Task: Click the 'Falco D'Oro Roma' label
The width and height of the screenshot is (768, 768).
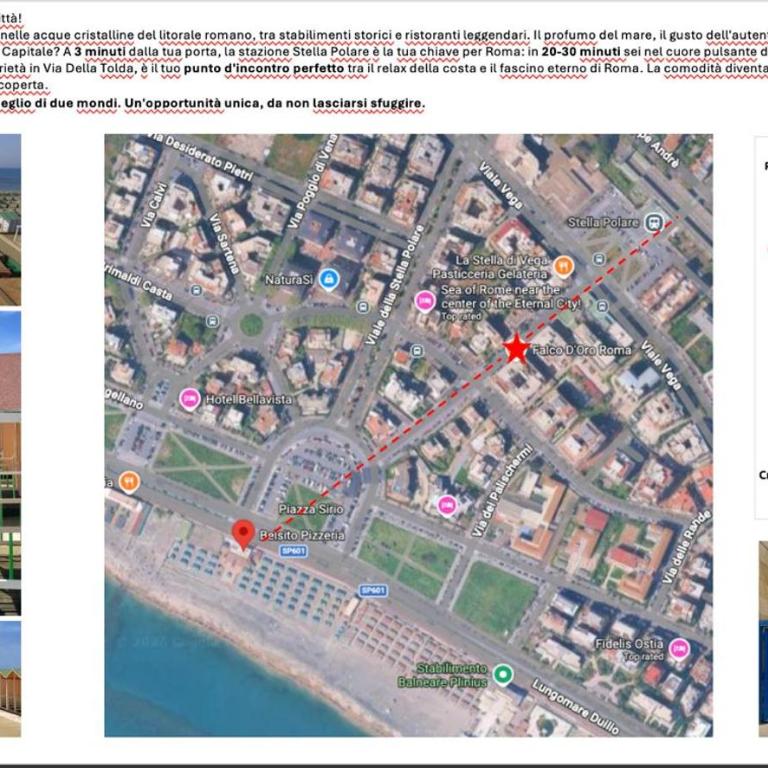Action: click(x=581, y=350)
